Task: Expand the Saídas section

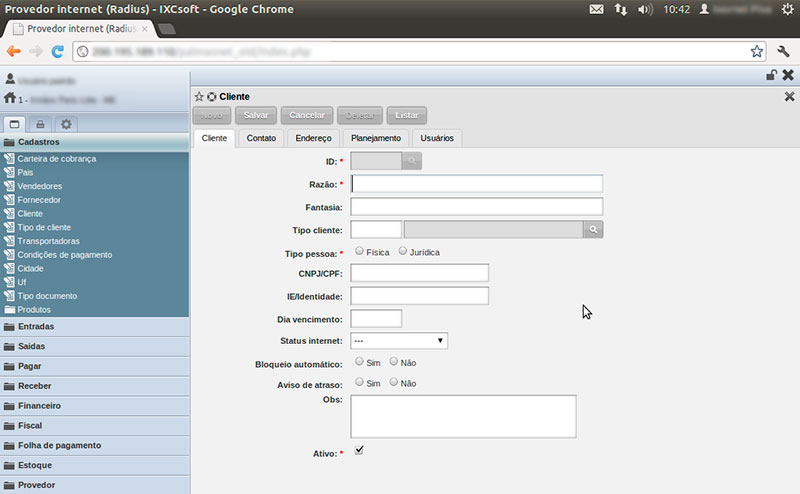Action: (94, 346)
